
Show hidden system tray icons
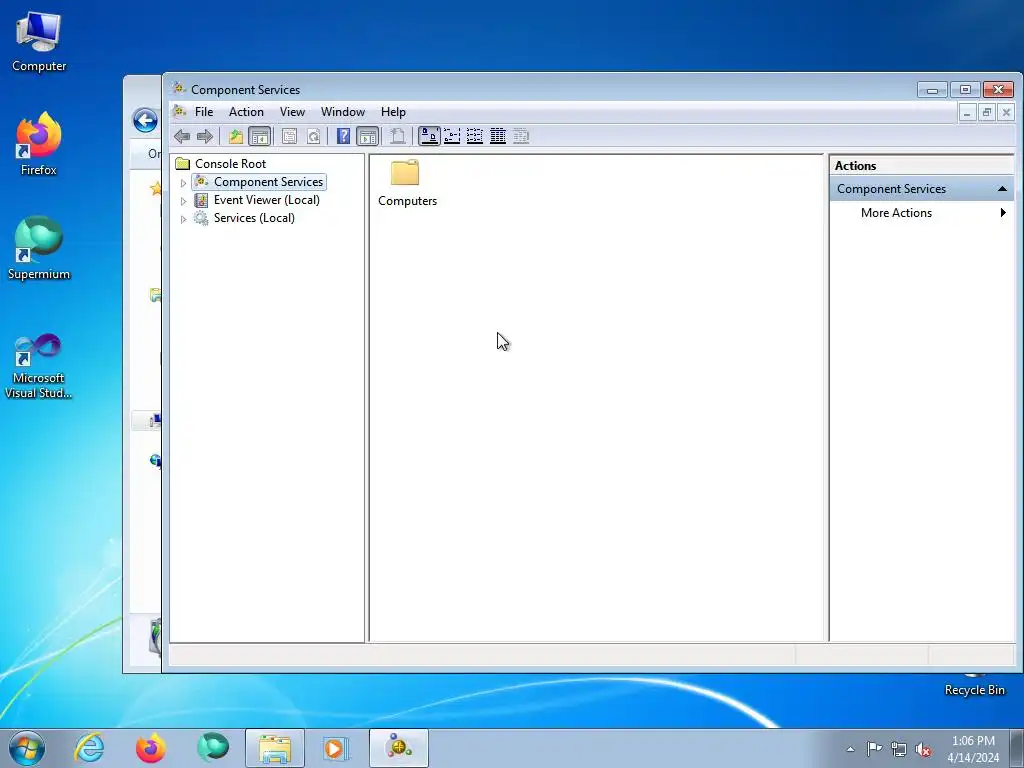850,749
